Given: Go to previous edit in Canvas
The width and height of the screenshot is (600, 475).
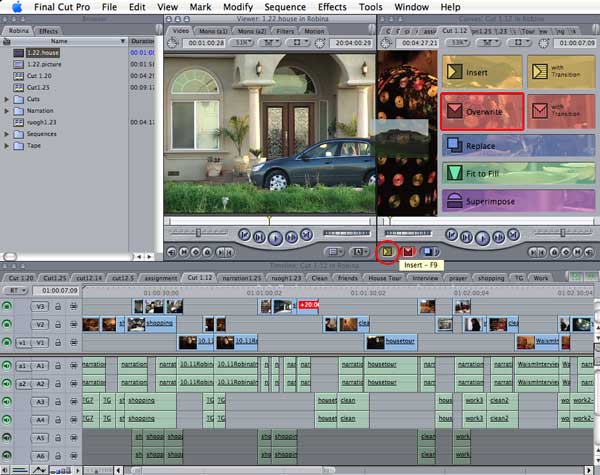Looking at the screenshot, I should [x=452, y=235].
